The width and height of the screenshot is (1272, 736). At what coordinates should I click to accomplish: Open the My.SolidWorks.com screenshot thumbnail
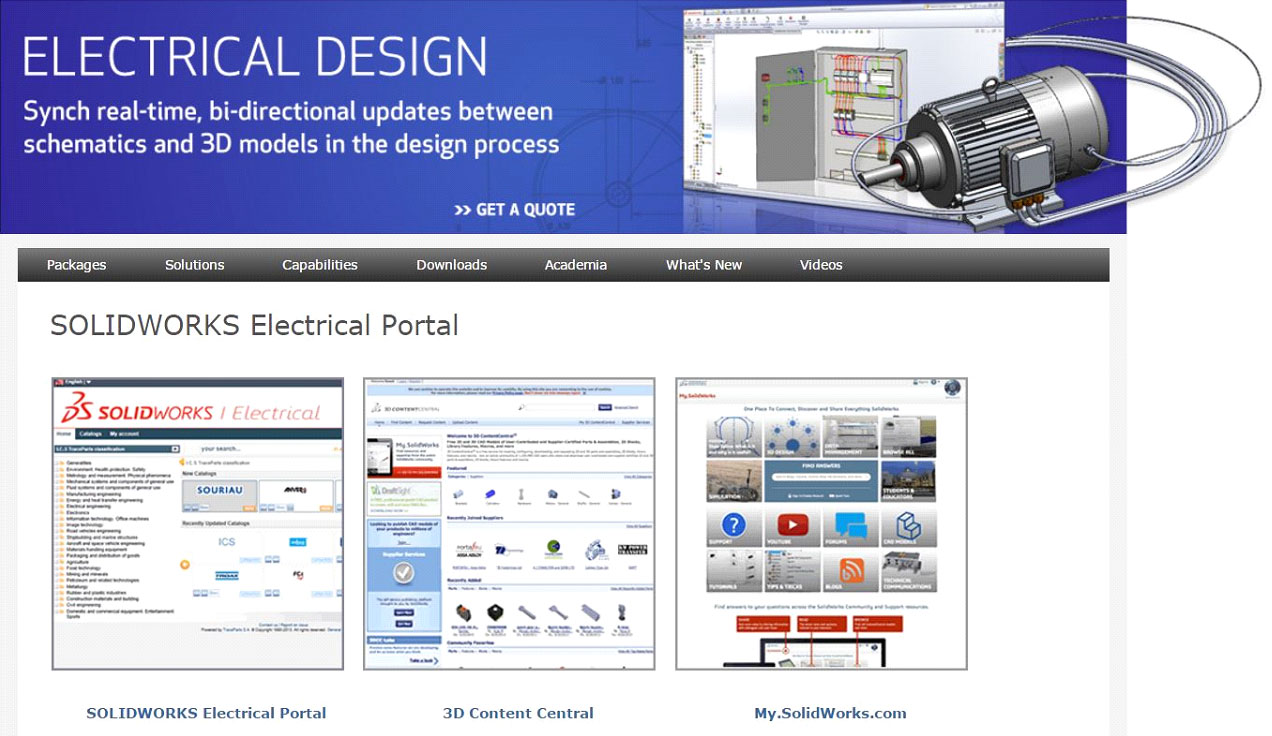coord(821,523)
